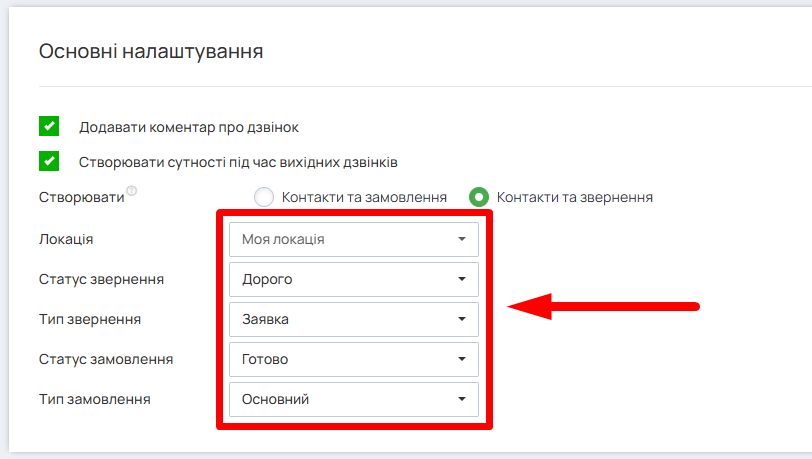The image size is (812, 459).
Task: Select Контакти та звернення radio button
Action: point(479,197)
